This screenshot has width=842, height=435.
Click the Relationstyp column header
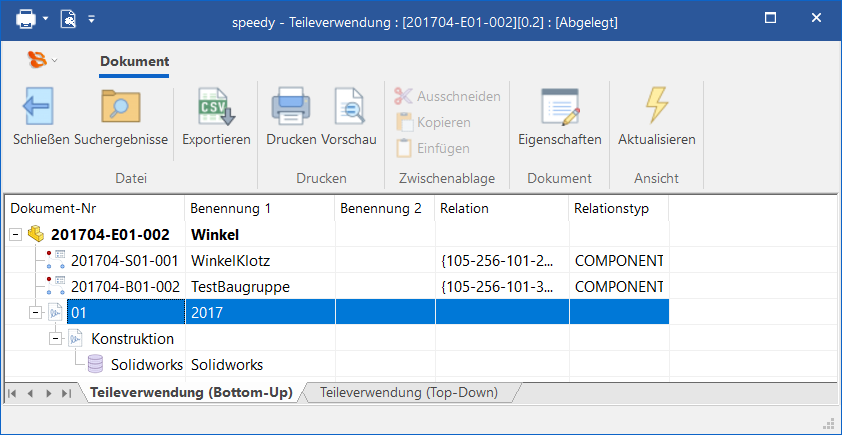618,209
